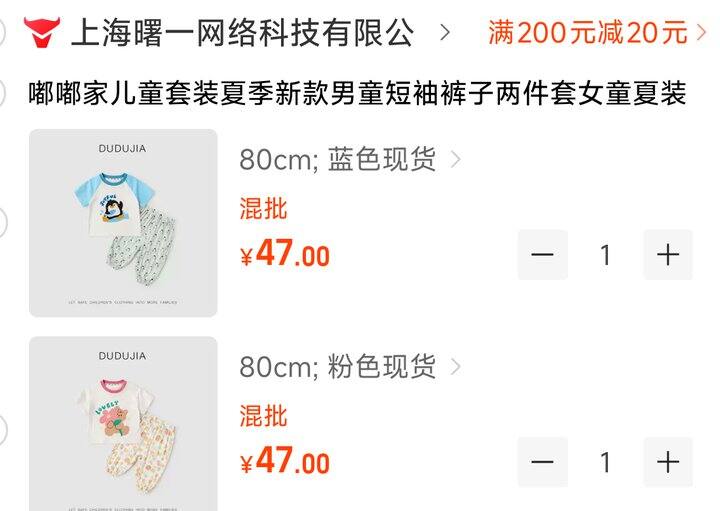Click the red bull shop logo icon
Screen dimensions: 720x511
(42, 32)
